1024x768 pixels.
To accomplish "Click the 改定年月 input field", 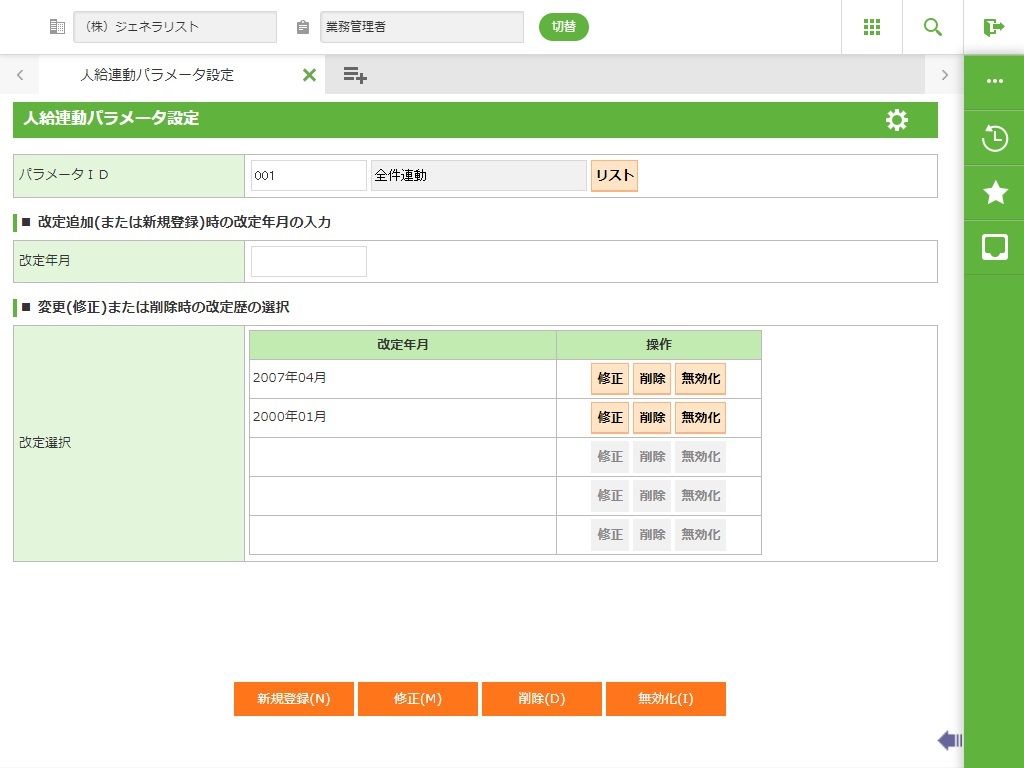I will click(309, 261).
